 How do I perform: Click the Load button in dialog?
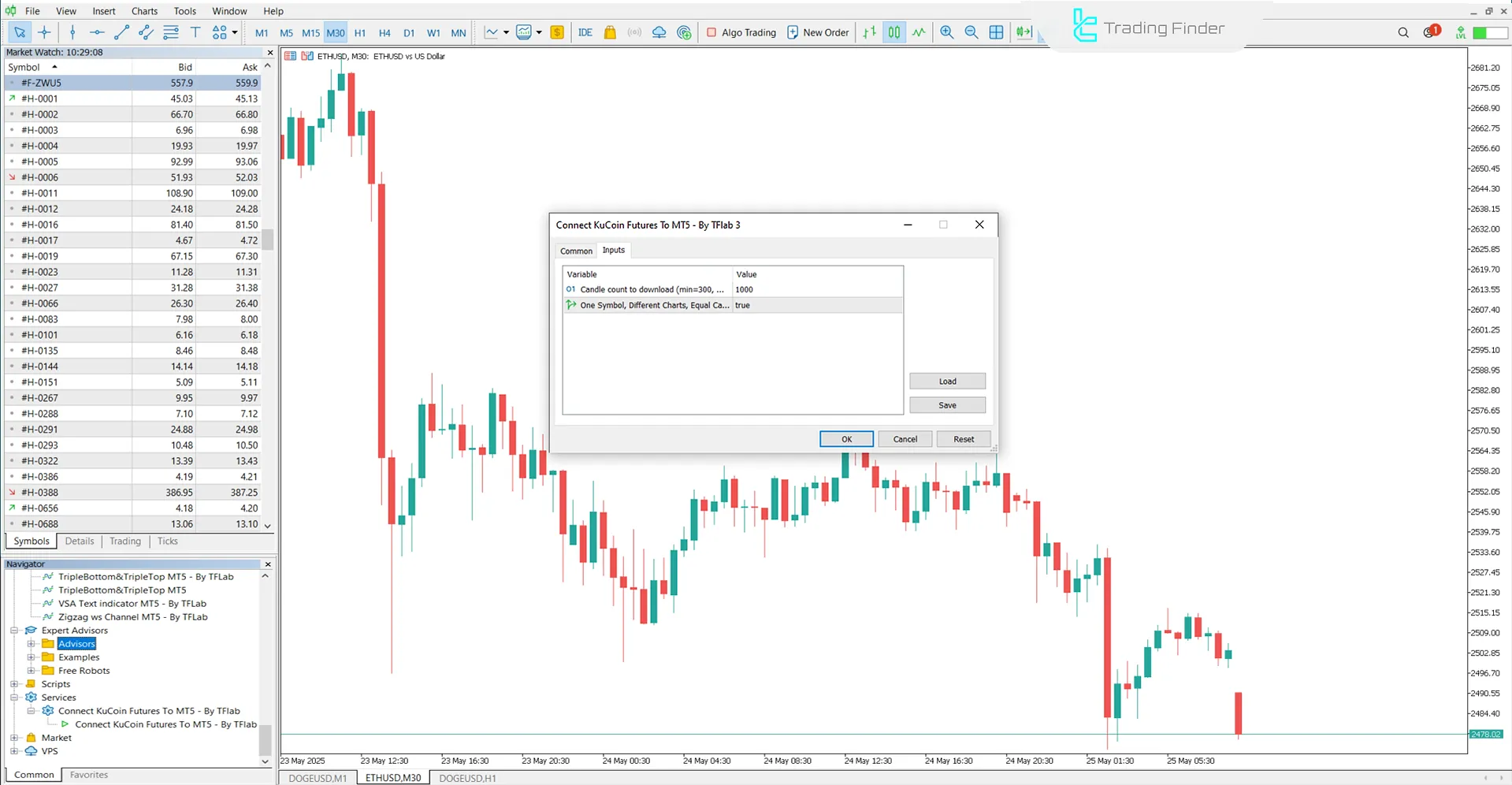[x=947, y=381]
